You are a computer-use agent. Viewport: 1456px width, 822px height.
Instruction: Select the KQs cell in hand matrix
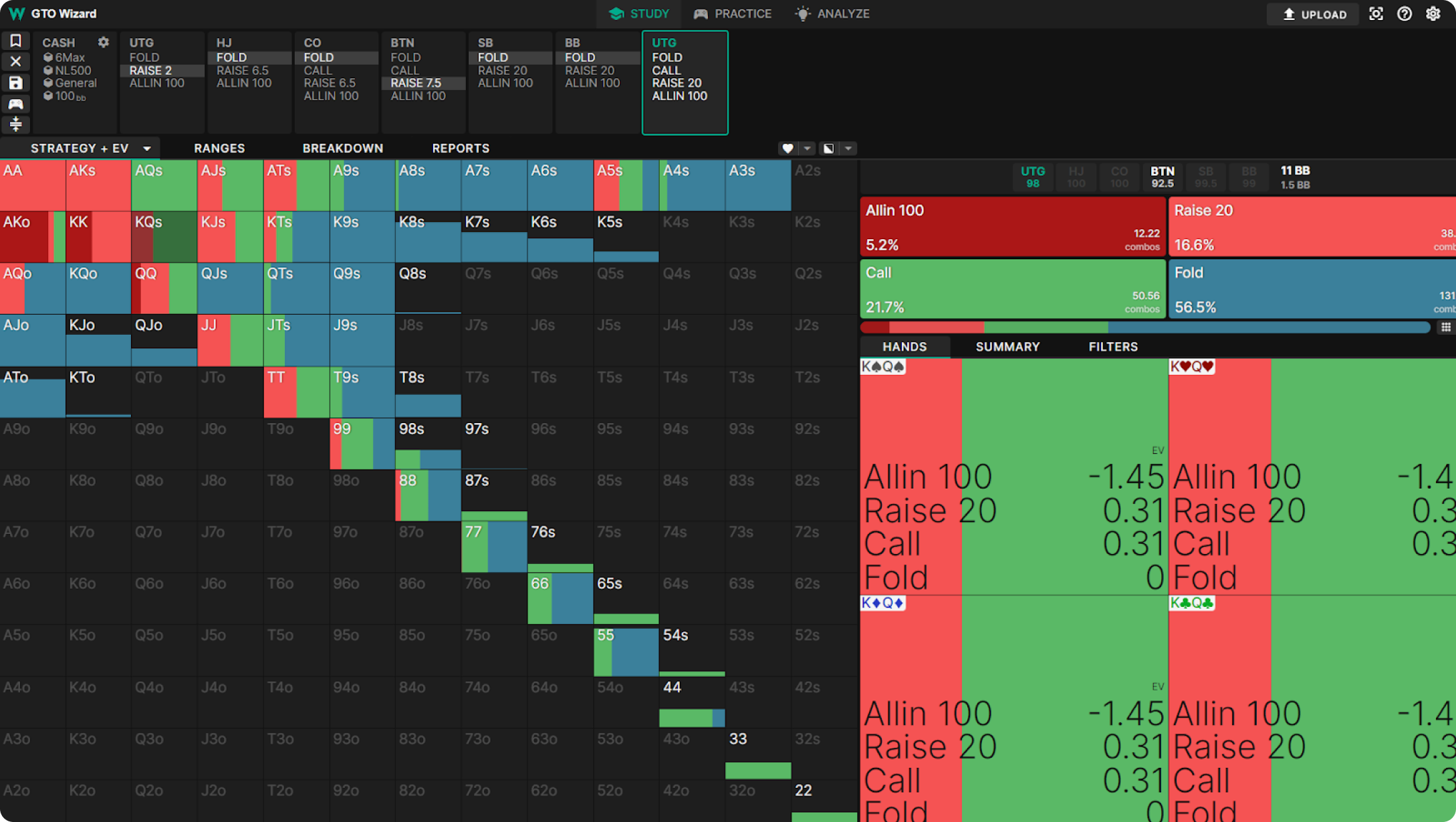click(164, 237)
